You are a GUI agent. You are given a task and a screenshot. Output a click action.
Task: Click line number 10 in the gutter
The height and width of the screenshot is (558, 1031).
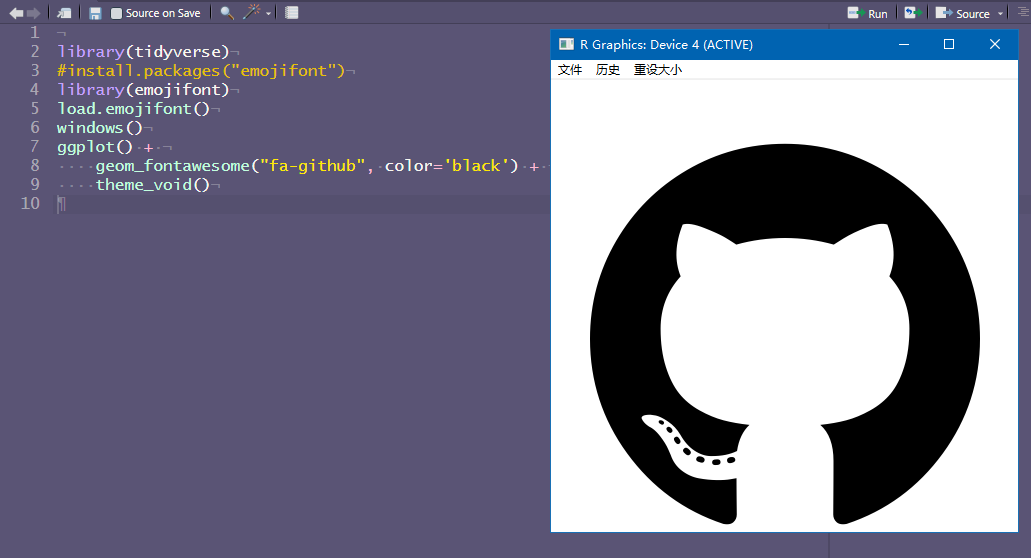30,203
